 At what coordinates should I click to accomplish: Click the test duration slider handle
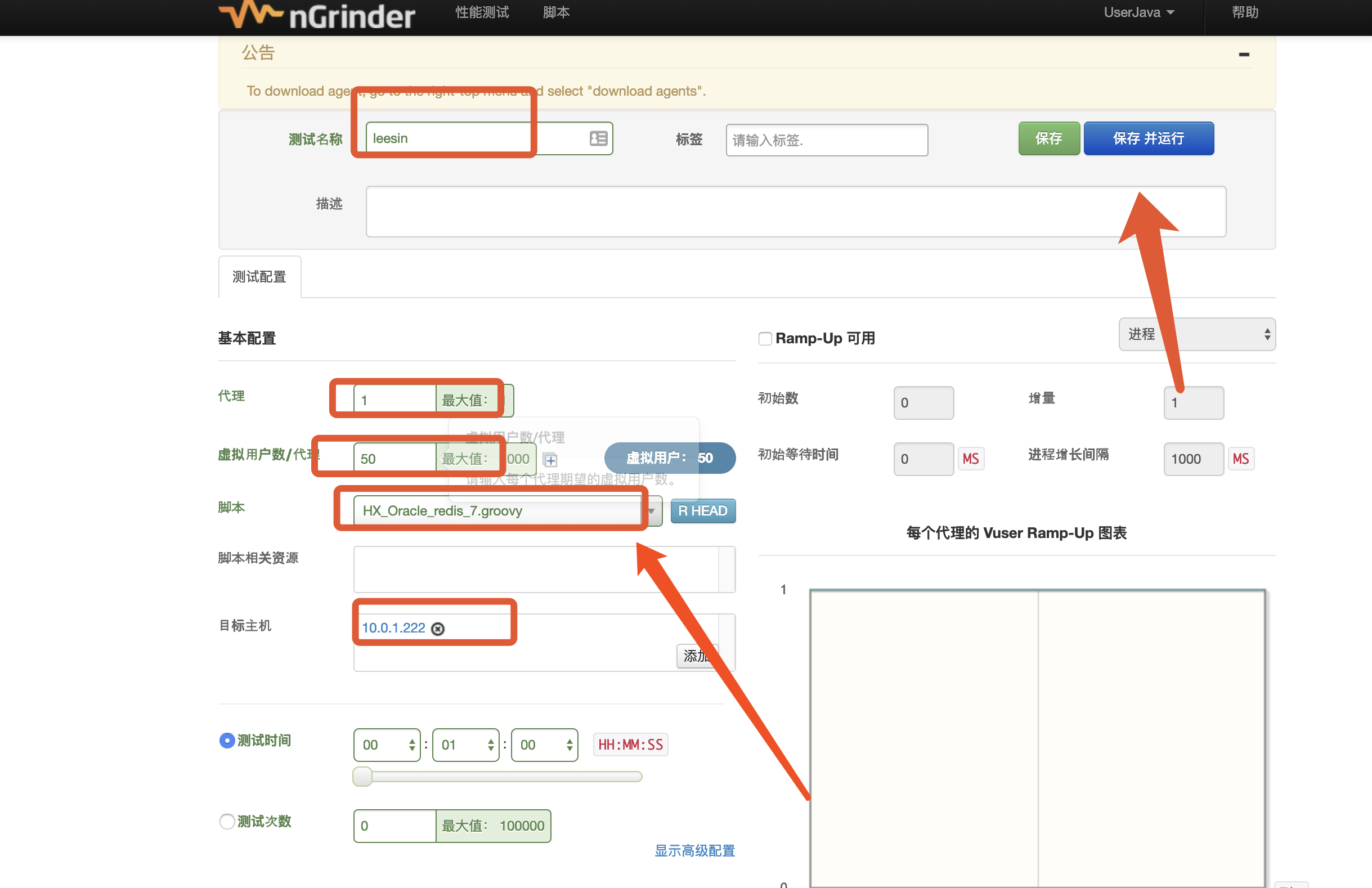click(x=362, y=777)
